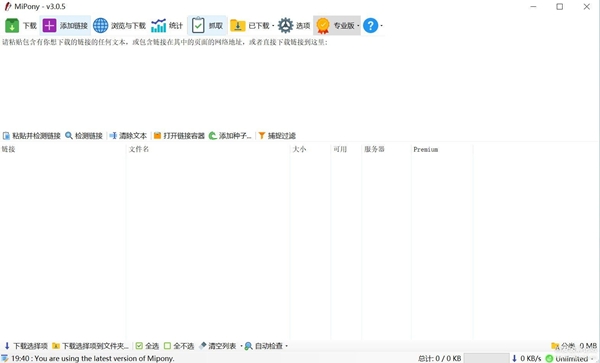
Task: Click 打开链接容器 container icon
Action: (x=157, y=135)
